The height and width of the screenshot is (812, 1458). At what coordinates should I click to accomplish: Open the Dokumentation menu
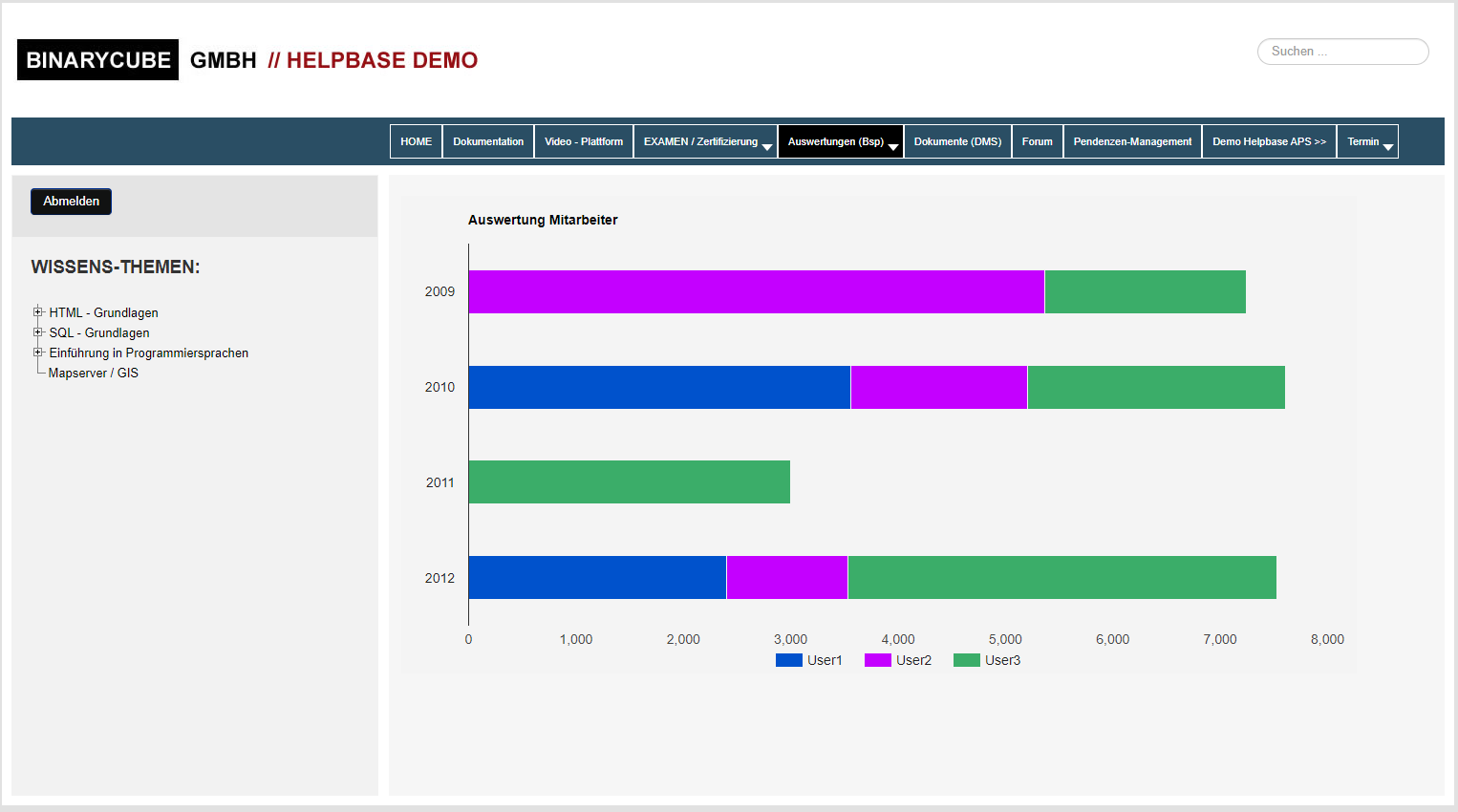click(x=487, y=141)
